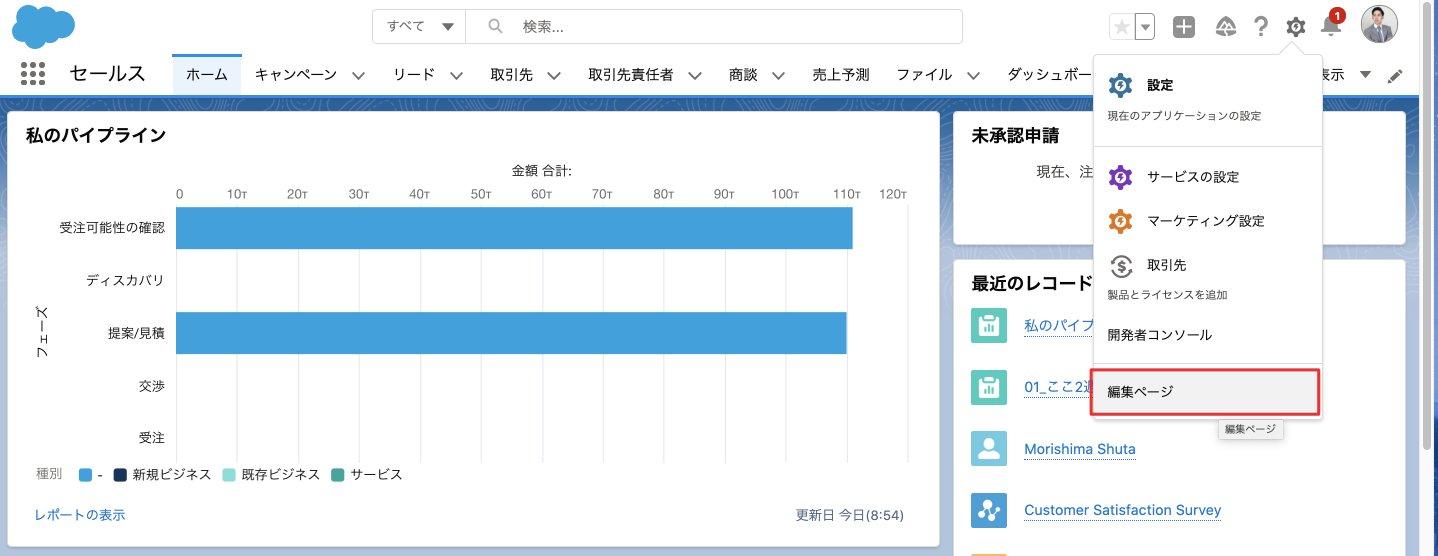Click the 受注可能性の確認 bar in the chart
The width and height of the screenshot is (1438, 556).
[514, 228]
